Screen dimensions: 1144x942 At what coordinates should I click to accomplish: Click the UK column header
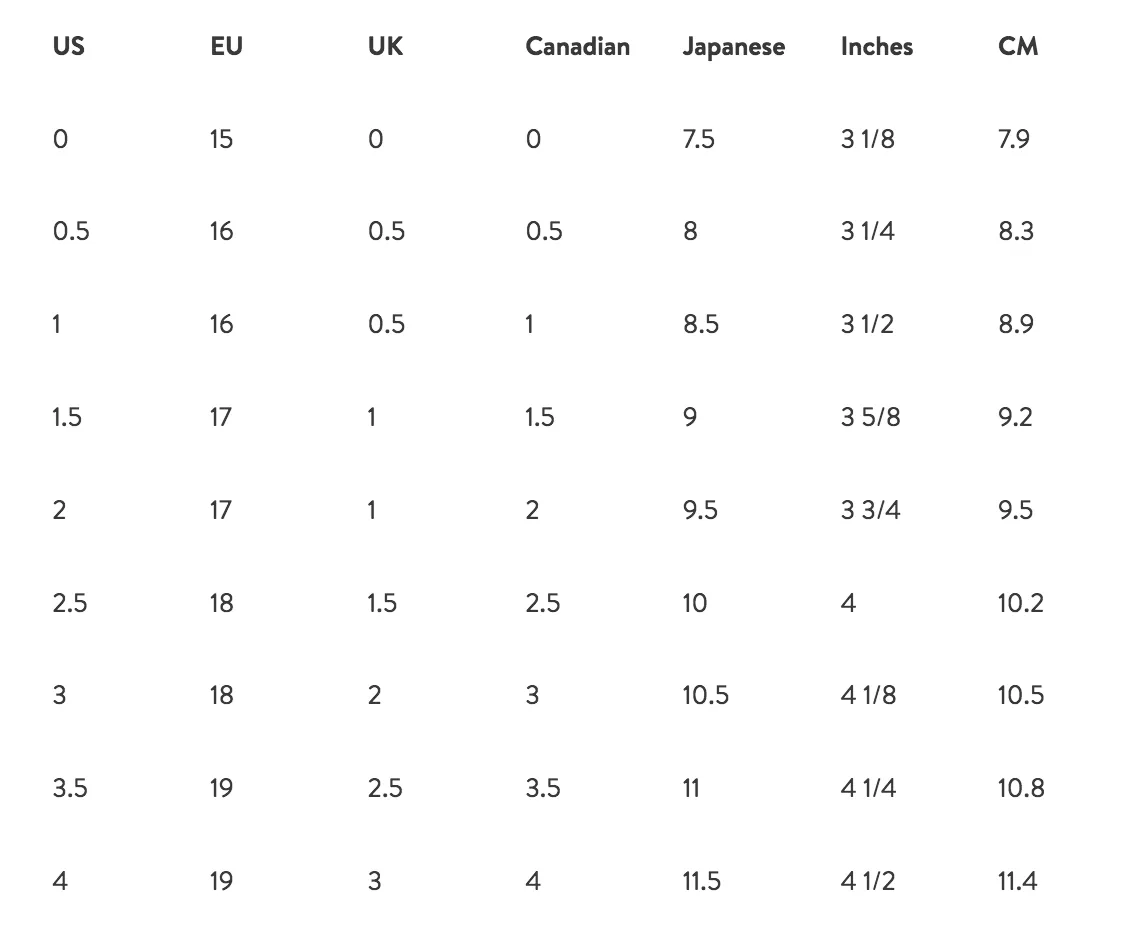(x=385, y=47)
